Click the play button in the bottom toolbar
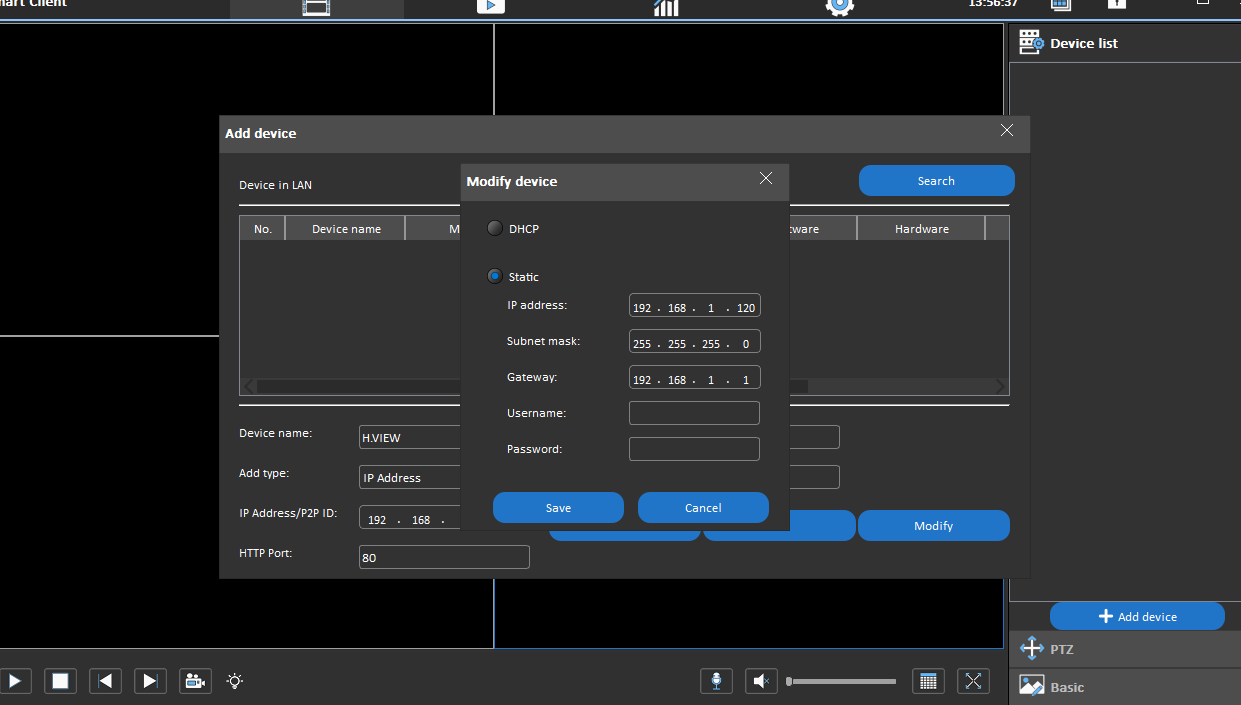This screenshot has width=1241, height=705. click(15, 681)
